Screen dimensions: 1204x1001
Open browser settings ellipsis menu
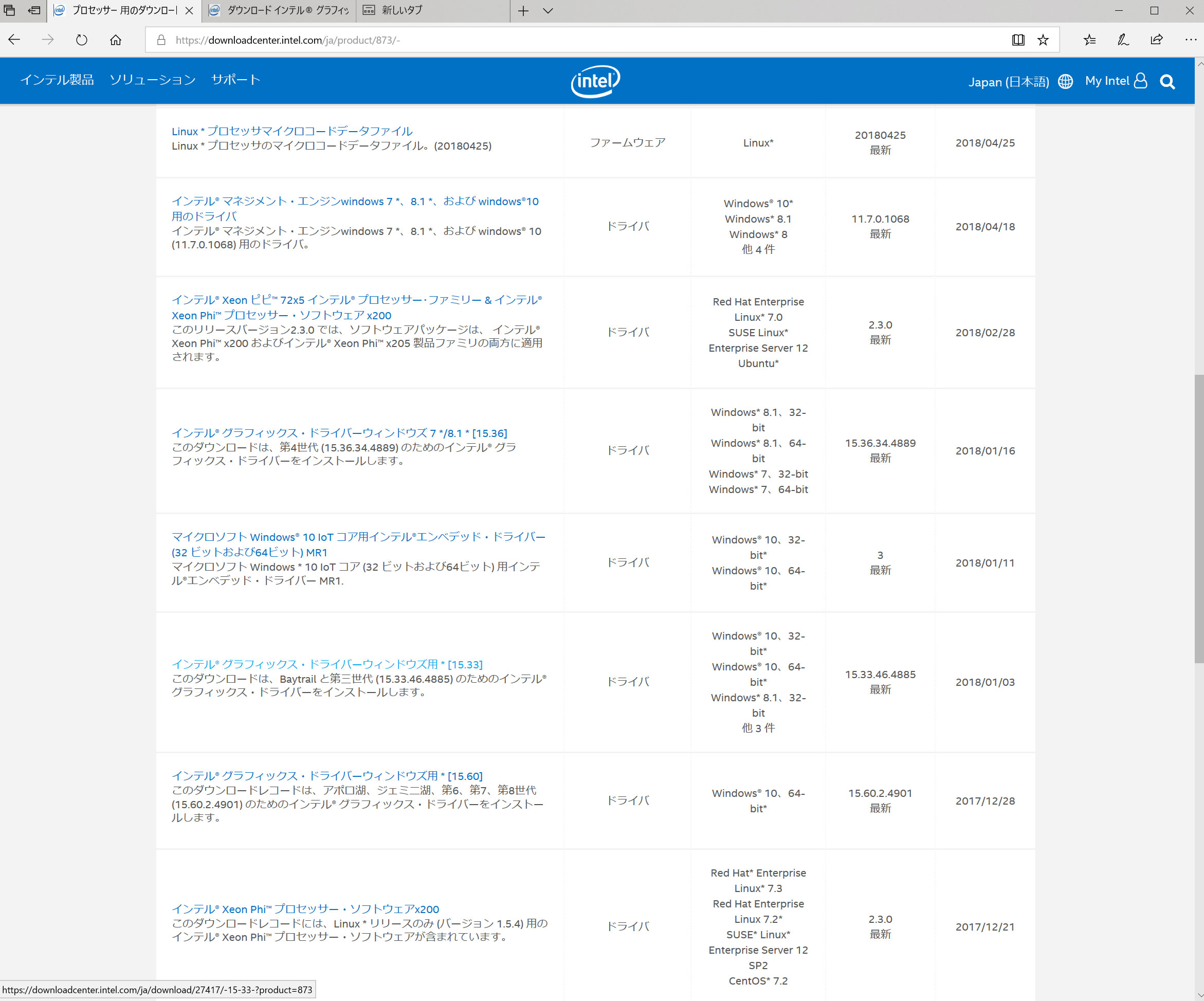coord(1190,40)
